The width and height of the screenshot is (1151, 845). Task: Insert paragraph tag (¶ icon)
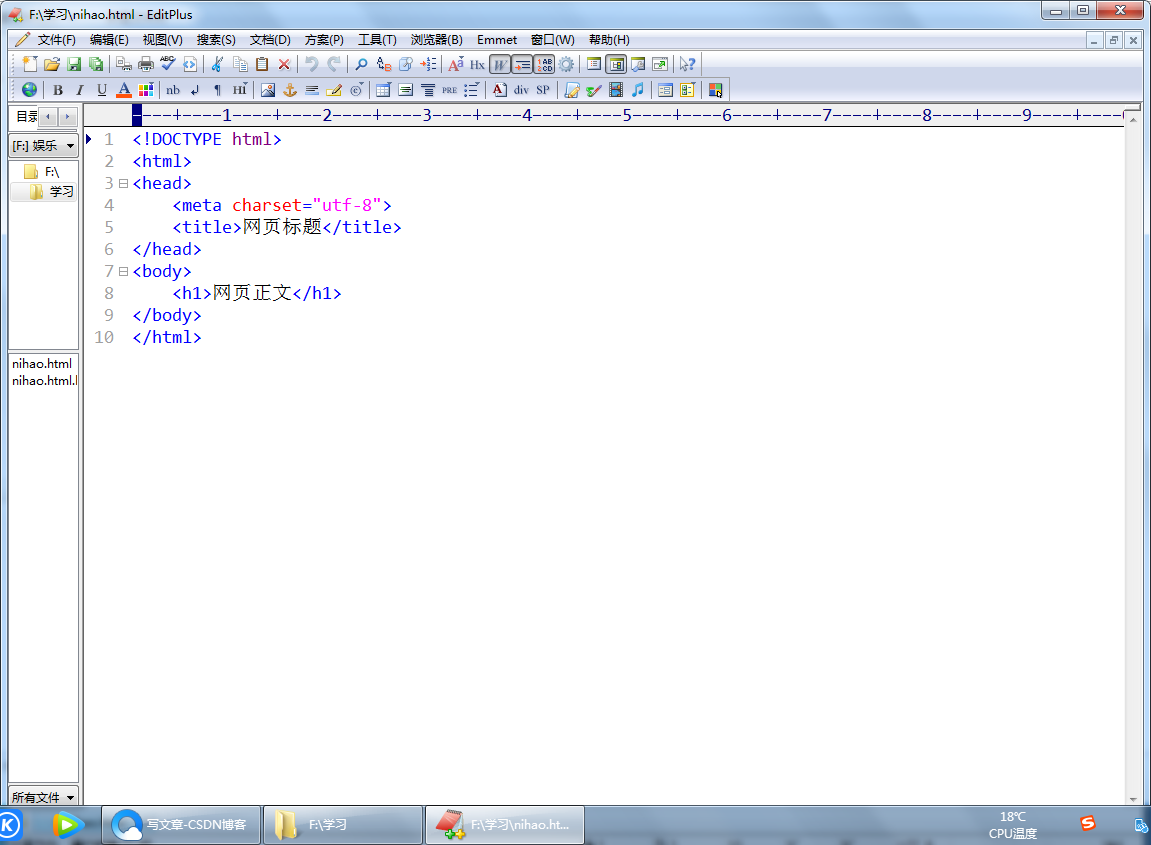pos(217,90)
